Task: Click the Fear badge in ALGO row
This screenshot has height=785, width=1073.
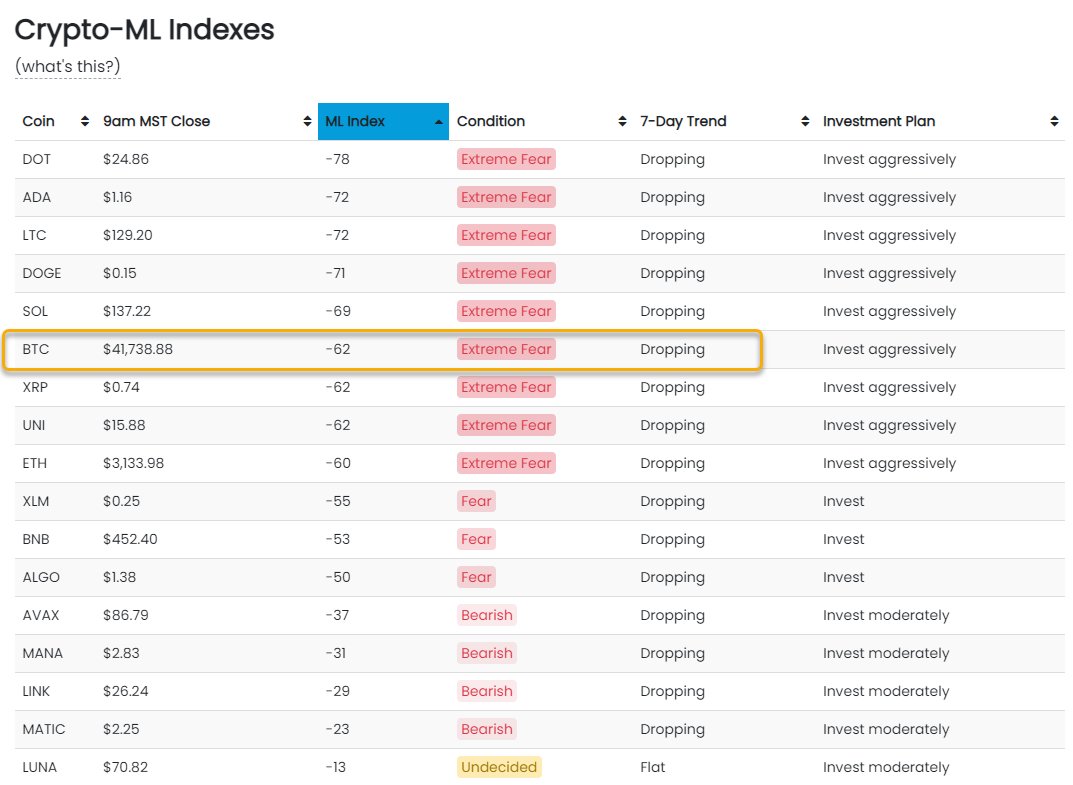Action: coord(476,577)
